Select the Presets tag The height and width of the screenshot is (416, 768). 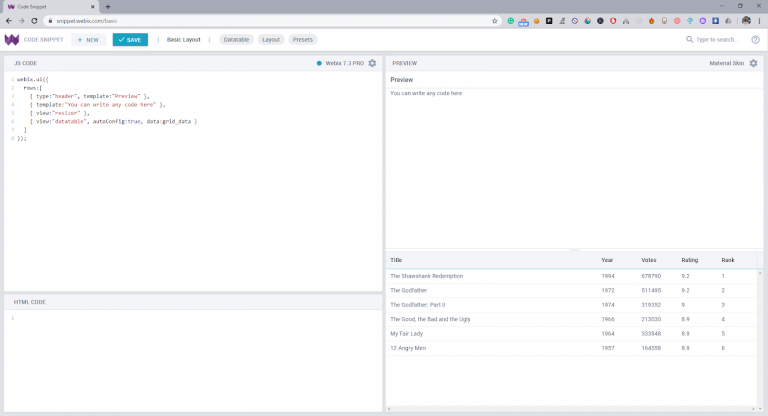pos(303,40)
